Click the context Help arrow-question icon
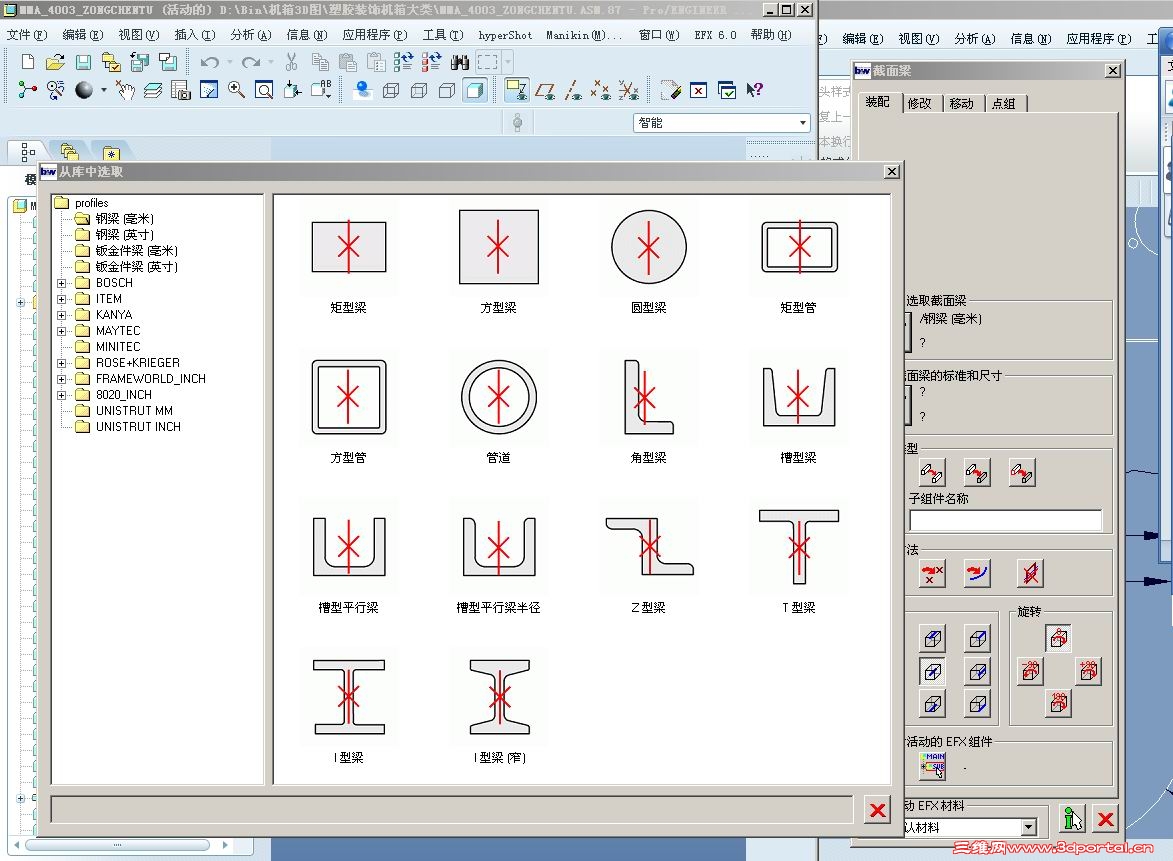The image size is (1173, 861). (x=755, y=91)
